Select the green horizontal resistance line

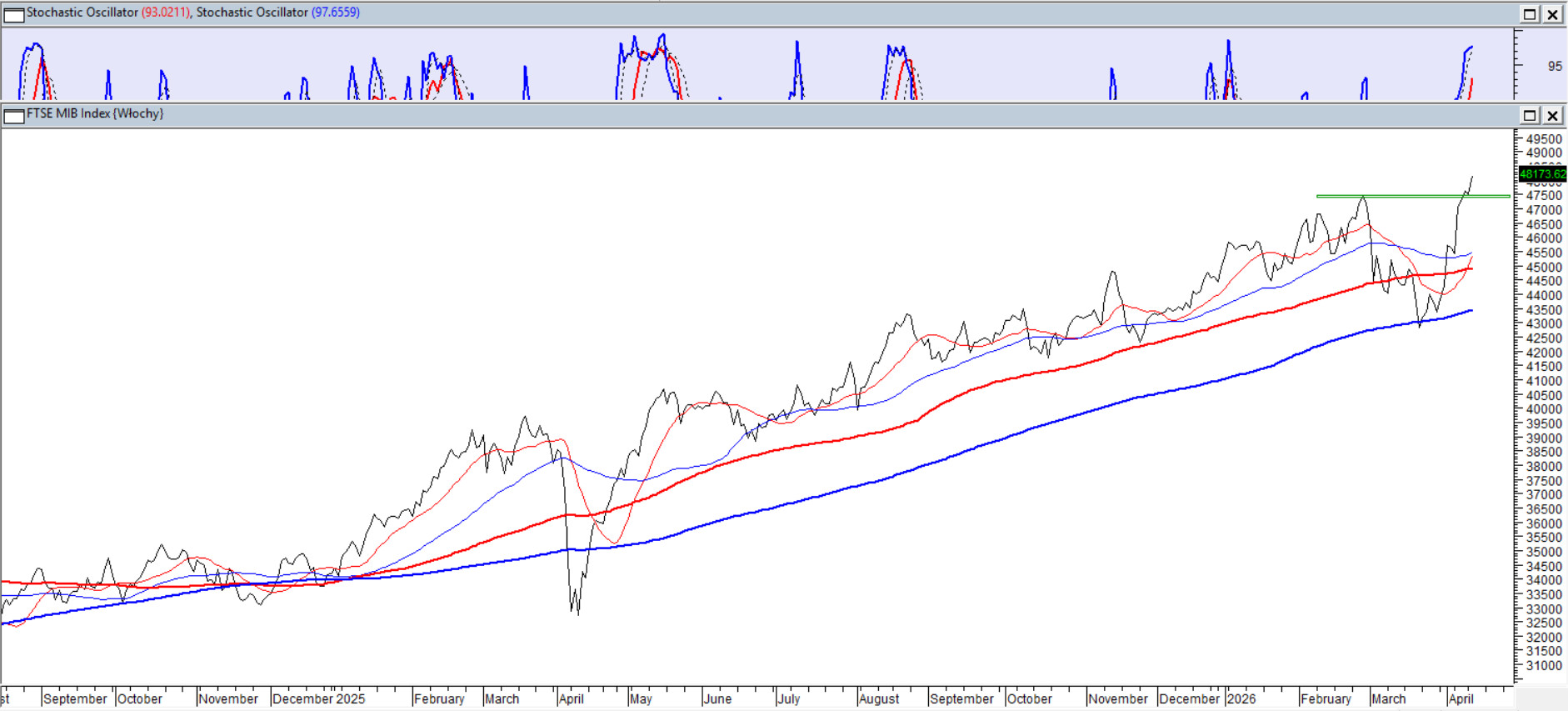point(1408,196)
